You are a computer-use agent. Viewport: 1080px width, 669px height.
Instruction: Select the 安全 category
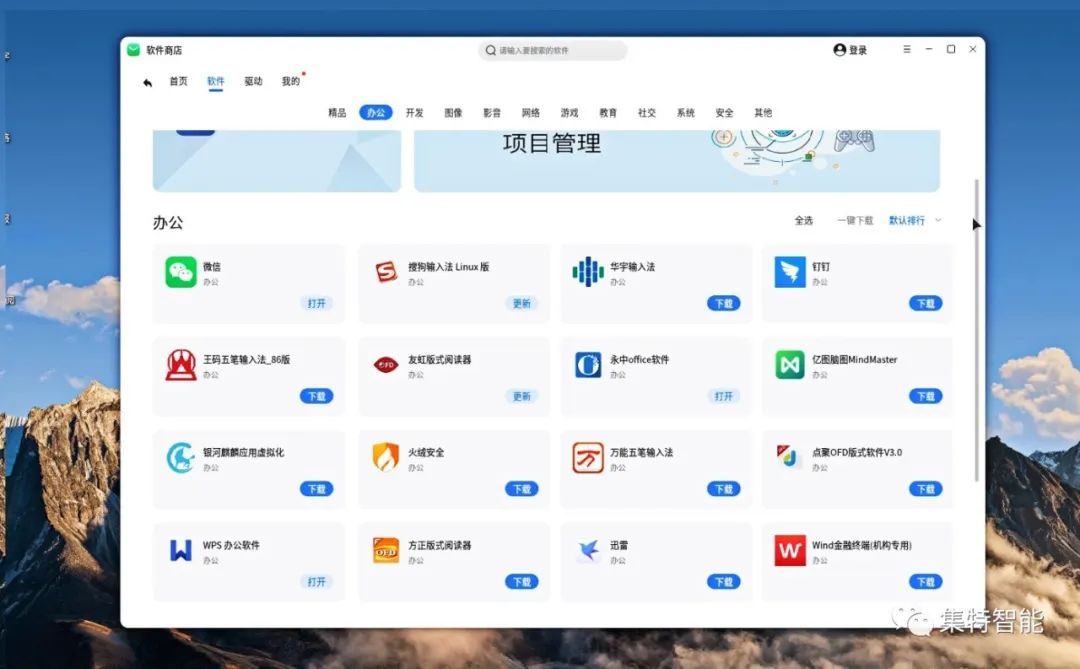(724, 112)
